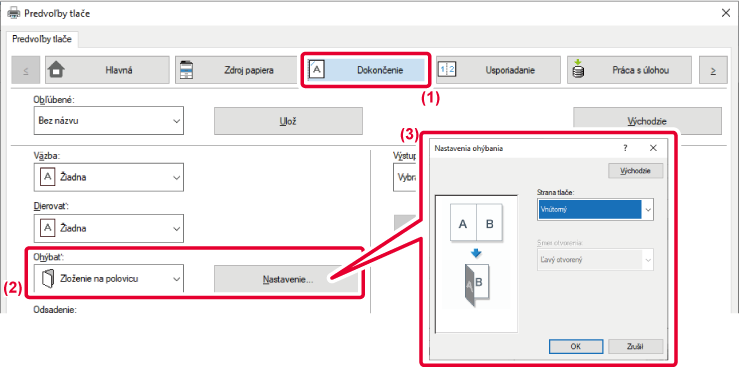
Task: Click Zrušiť to cancel folding settings
Action: (635, 346)
